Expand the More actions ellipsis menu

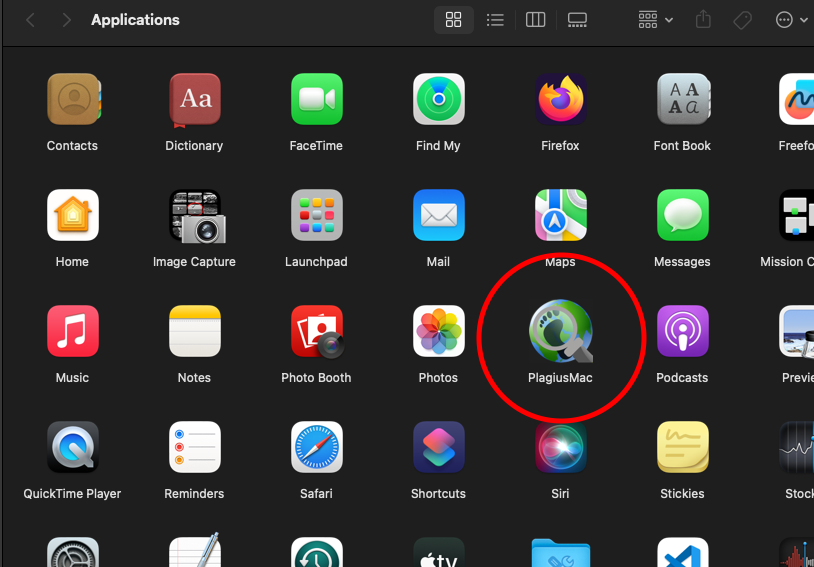tap(791, 20)
